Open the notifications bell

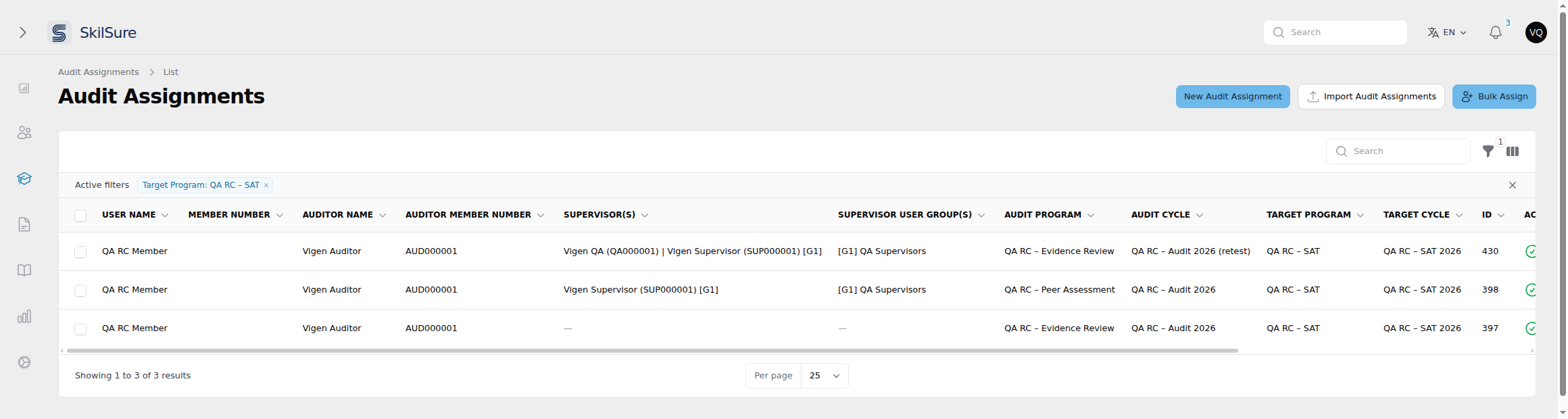click(1496, 32)
